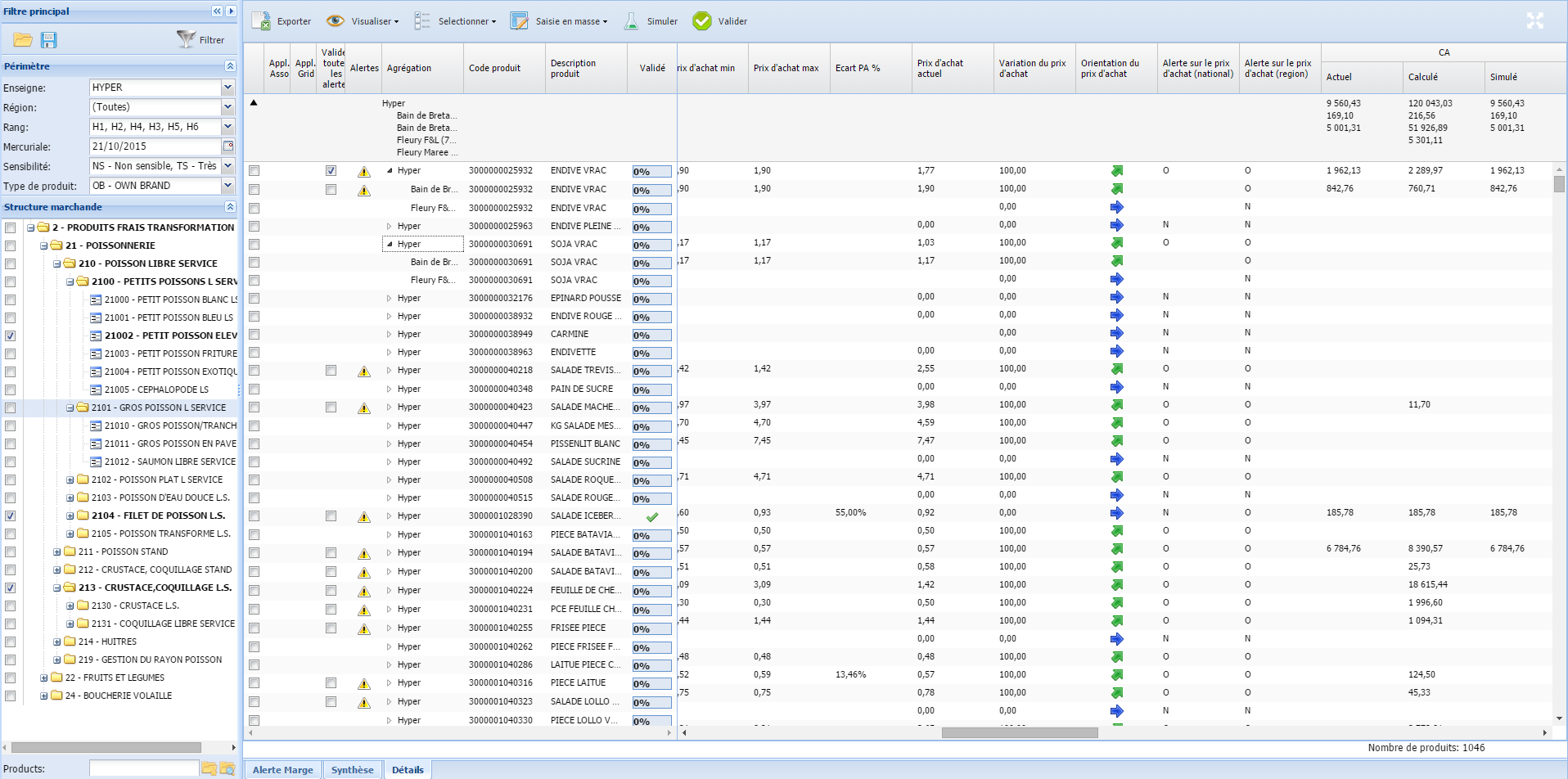
Task: Click the green arrow in SOJA VRAC Hyper row
Action: click(x=1116, y=243)
